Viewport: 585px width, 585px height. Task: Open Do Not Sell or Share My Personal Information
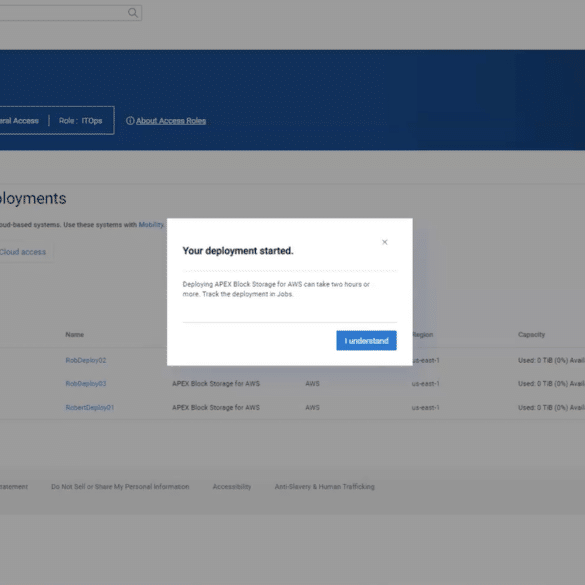[x=120, y=487]
